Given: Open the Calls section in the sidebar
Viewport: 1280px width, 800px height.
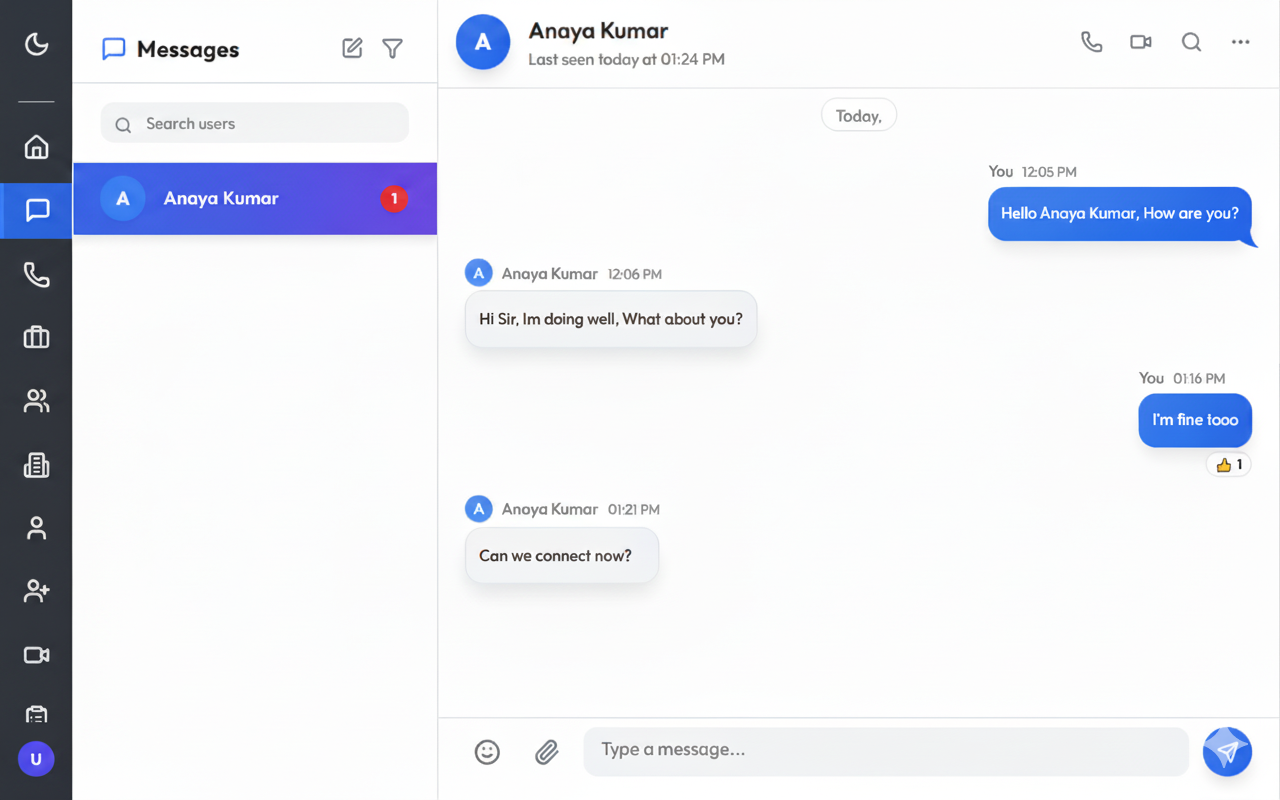Looking at the screenshot, I should click(x=36, y=275).
